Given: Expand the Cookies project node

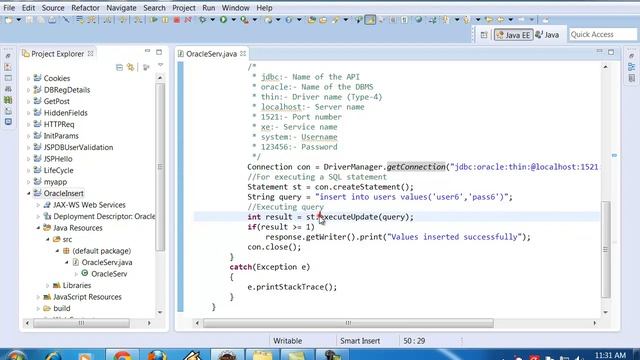Looking at the screenshot, I should 29,78.
